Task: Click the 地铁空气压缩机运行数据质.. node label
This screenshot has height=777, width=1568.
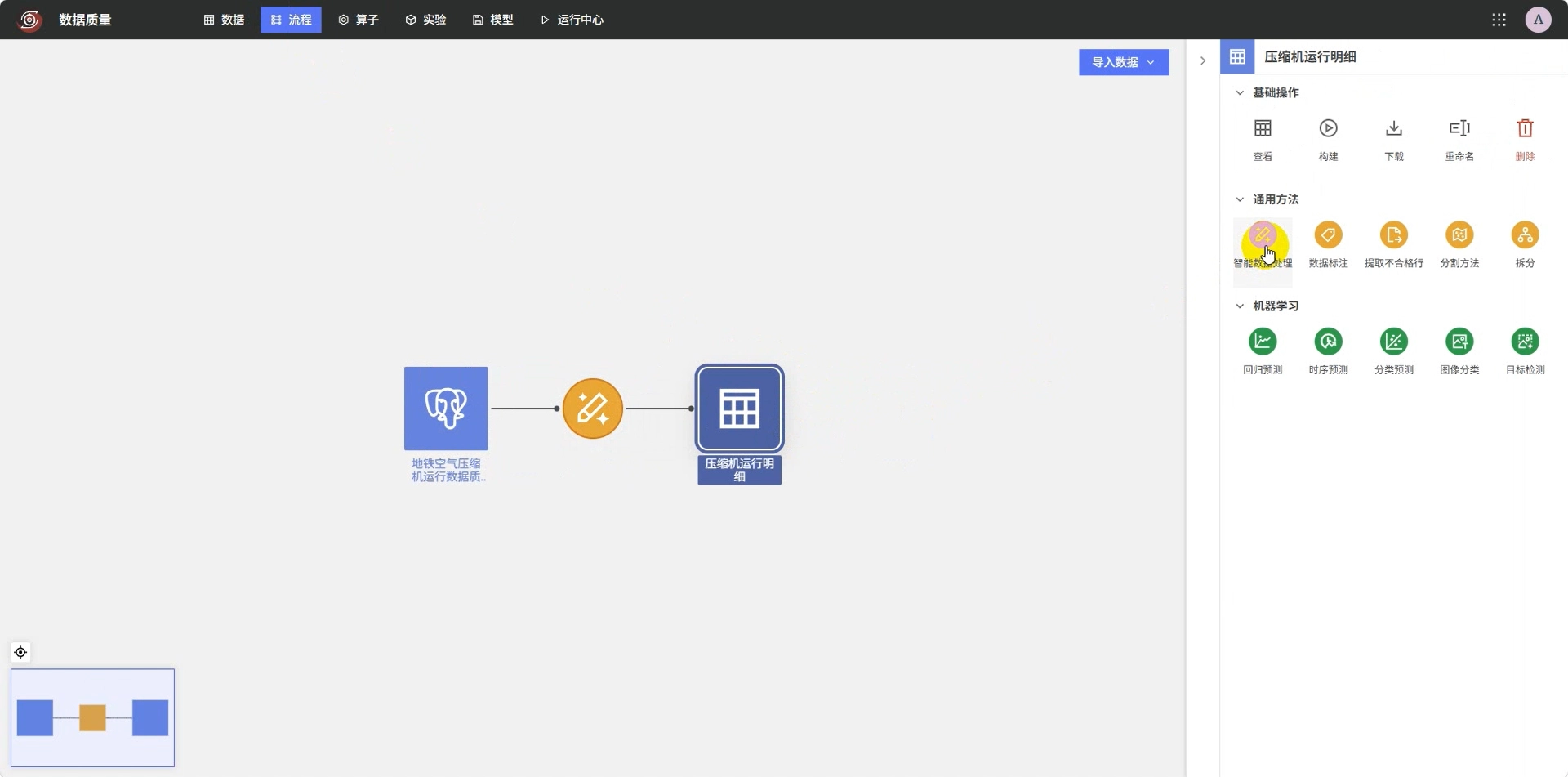Action: click(448, 470)
